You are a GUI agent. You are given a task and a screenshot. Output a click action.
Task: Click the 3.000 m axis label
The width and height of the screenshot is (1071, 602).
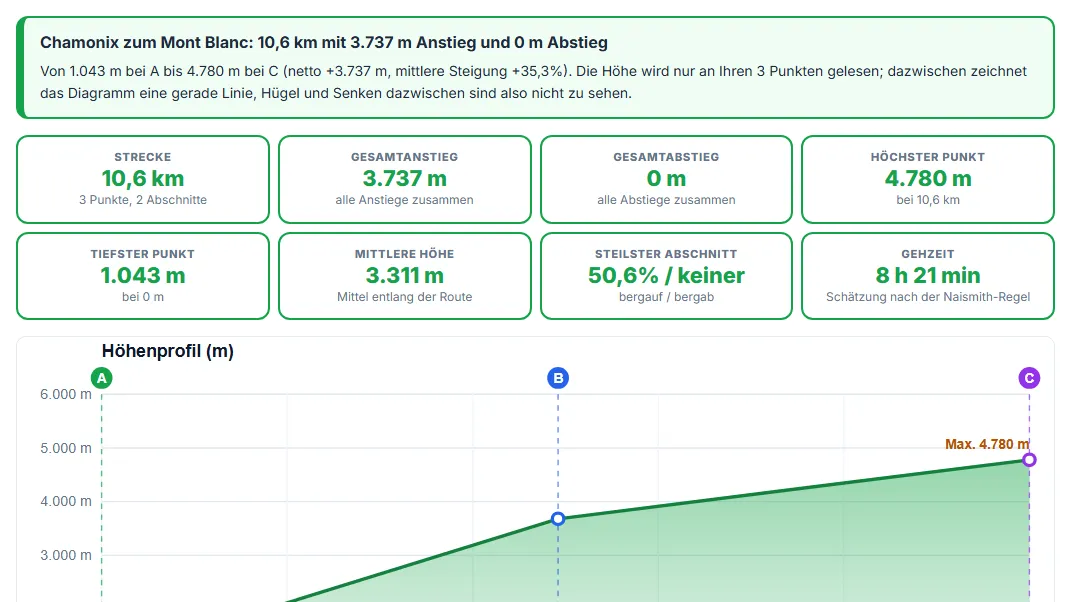click(x=66, y=556)
